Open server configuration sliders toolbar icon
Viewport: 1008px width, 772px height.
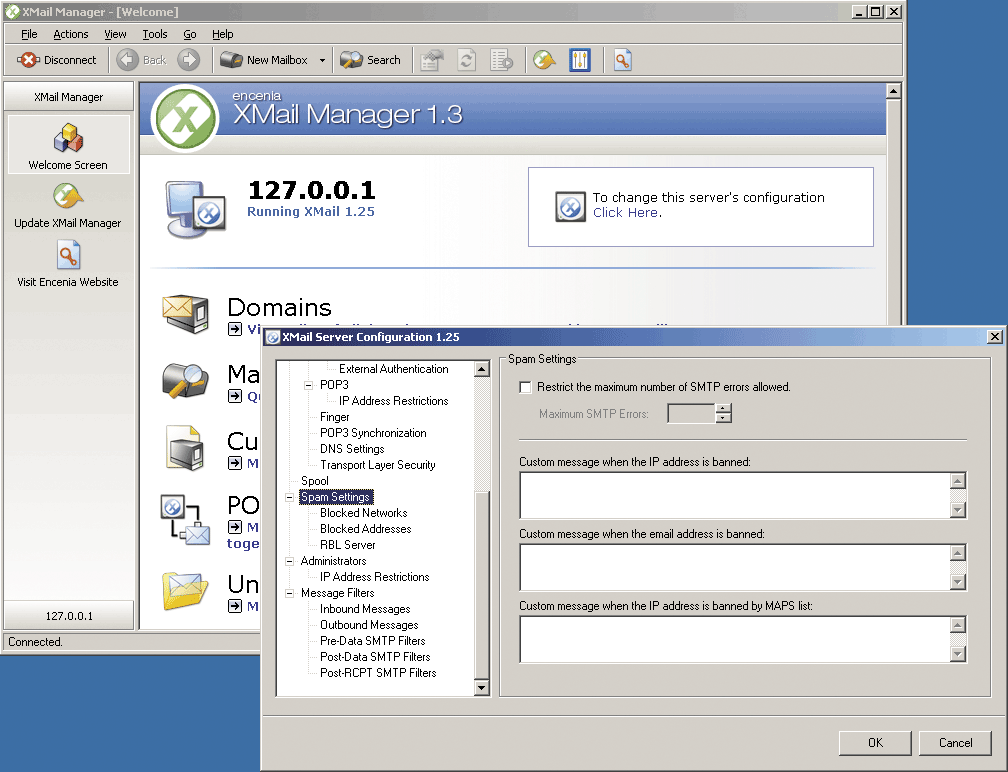pyautogui.click(x=580, y=60)
